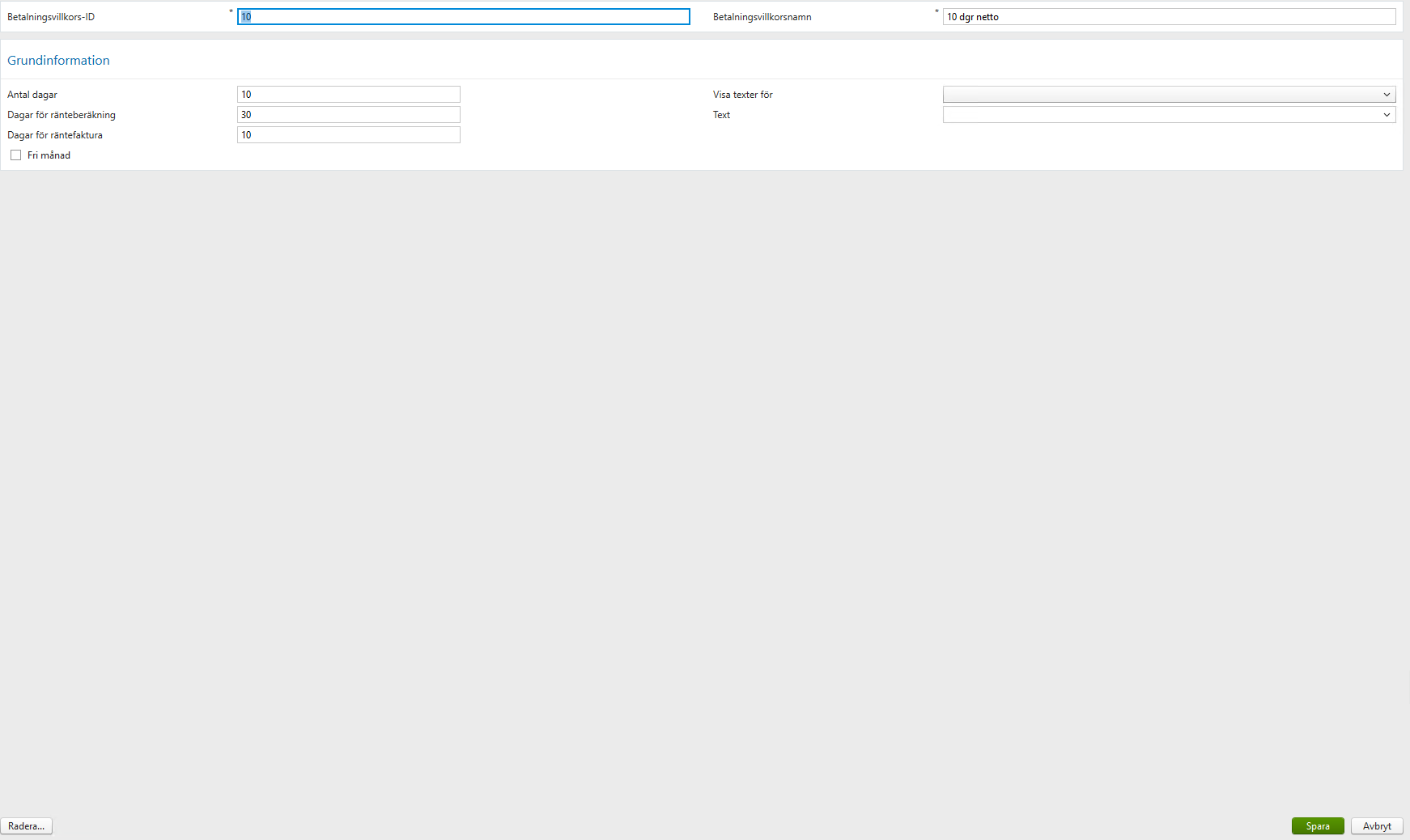Viewport: 1410px width, 840px height.
Task: Click the Visa texter för dropdown chevron
Action: tap(1387, 94)
